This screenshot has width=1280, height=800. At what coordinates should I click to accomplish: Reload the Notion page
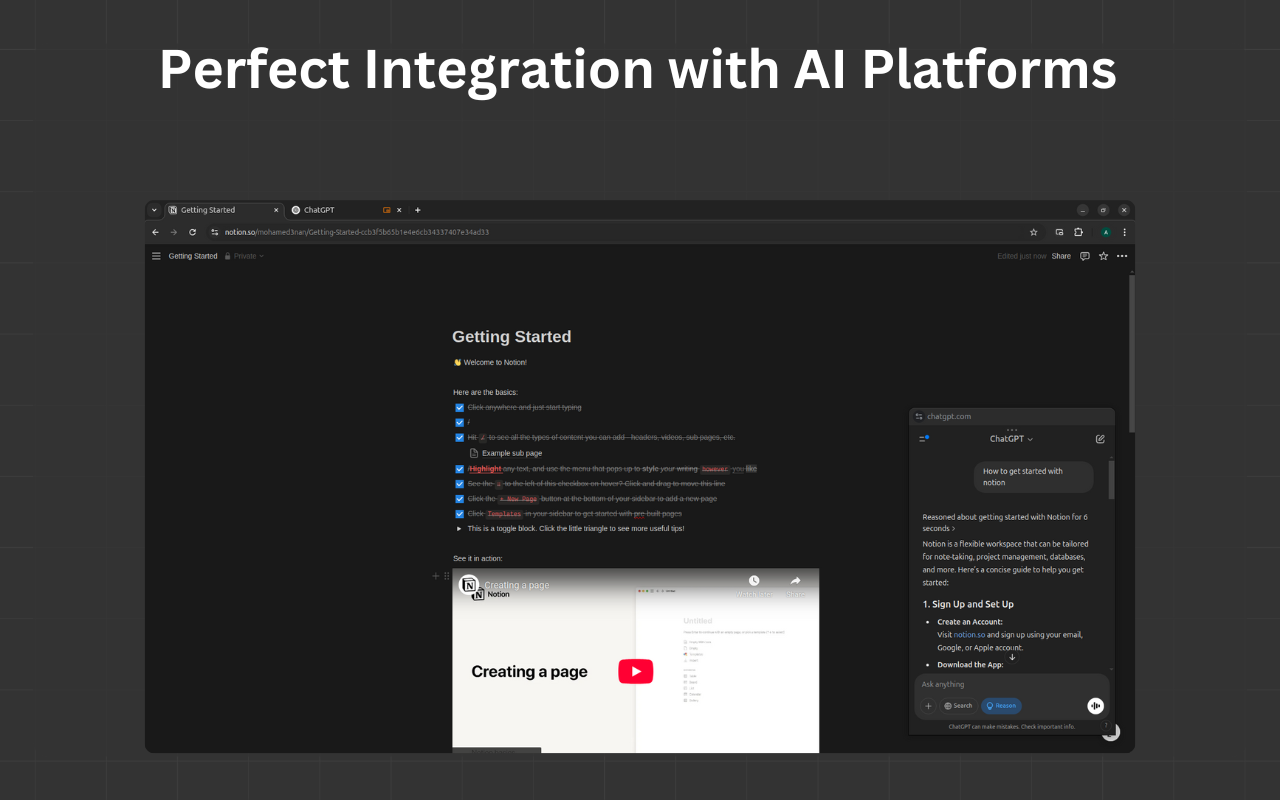pos(192,232)
